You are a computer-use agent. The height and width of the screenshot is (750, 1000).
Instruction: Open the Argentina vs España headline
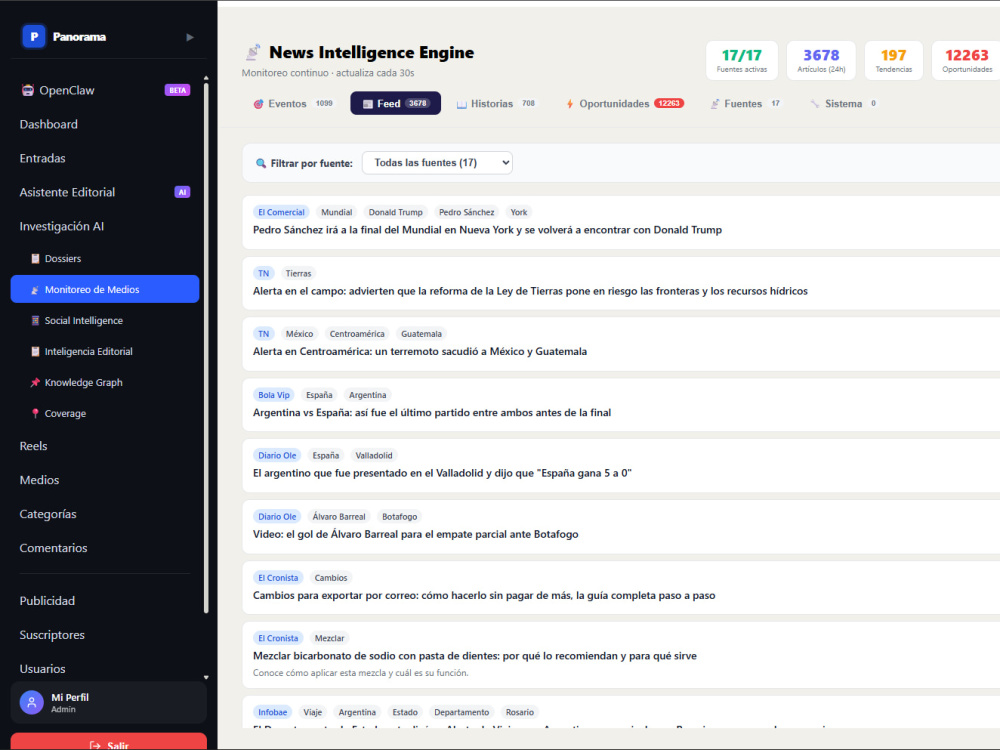click(432, 413)
